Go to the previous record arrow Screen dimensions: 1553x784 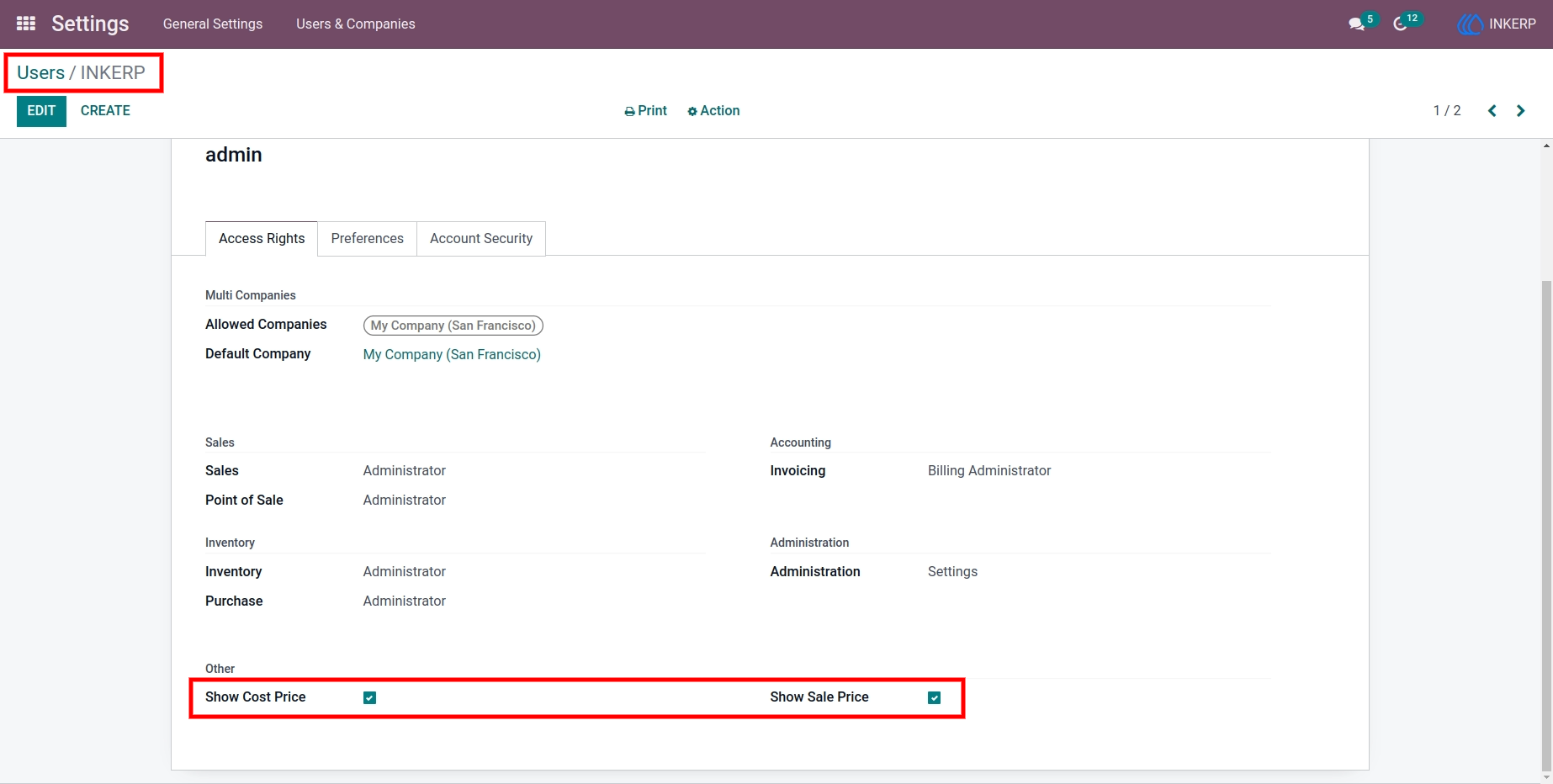tap(1492, 111)
